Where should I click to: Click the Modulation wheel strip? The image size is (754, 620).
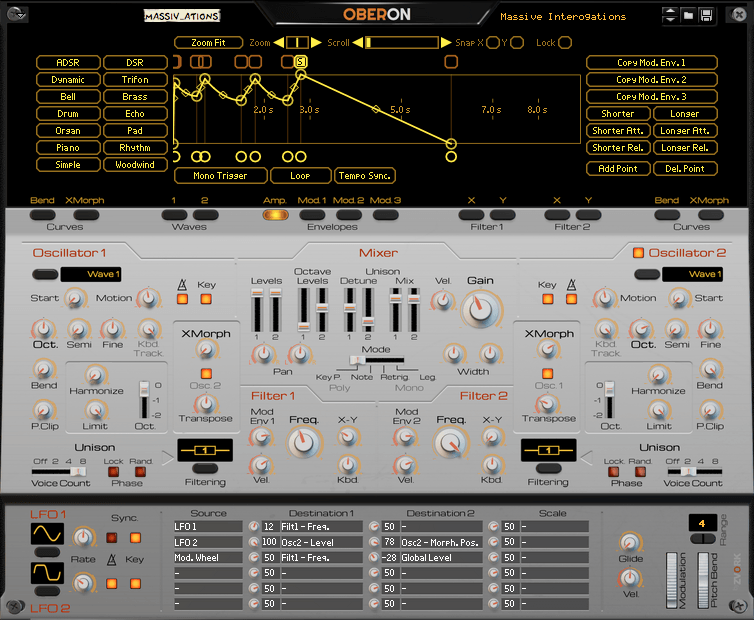[671, 580]
